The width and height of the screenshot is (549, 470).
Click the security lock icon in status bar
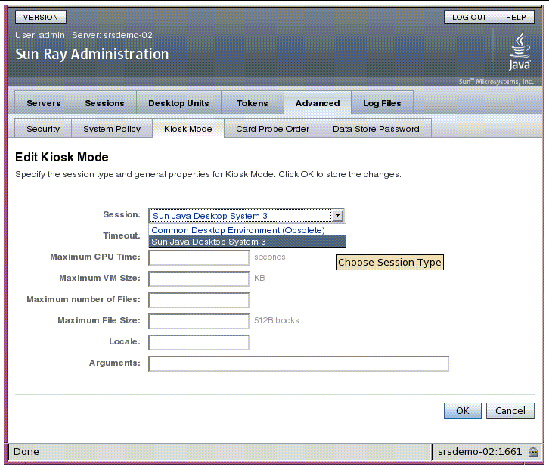pos(533,452)
